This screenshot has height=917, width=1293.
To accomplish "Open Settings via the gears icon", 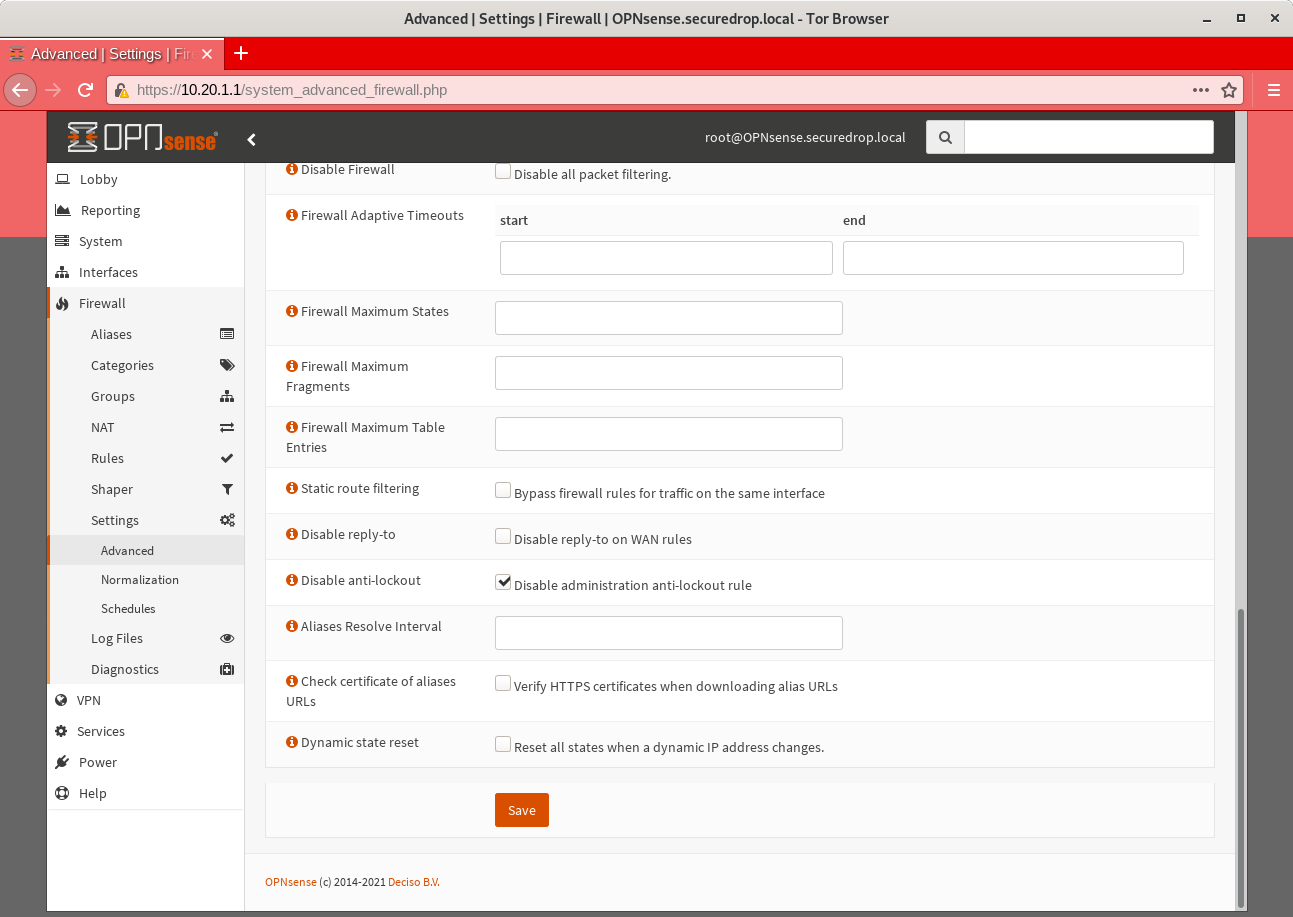I will (x=227, y=520).
